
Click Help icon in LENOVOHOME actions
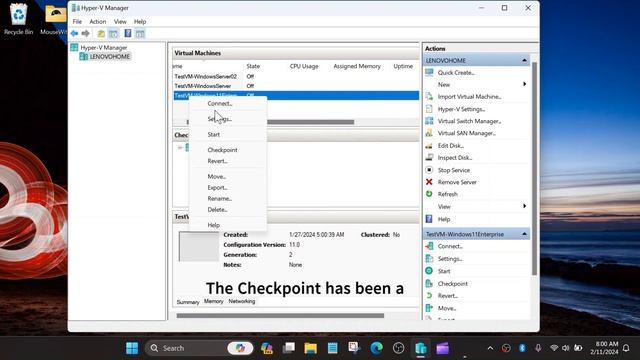coord(429,219)
